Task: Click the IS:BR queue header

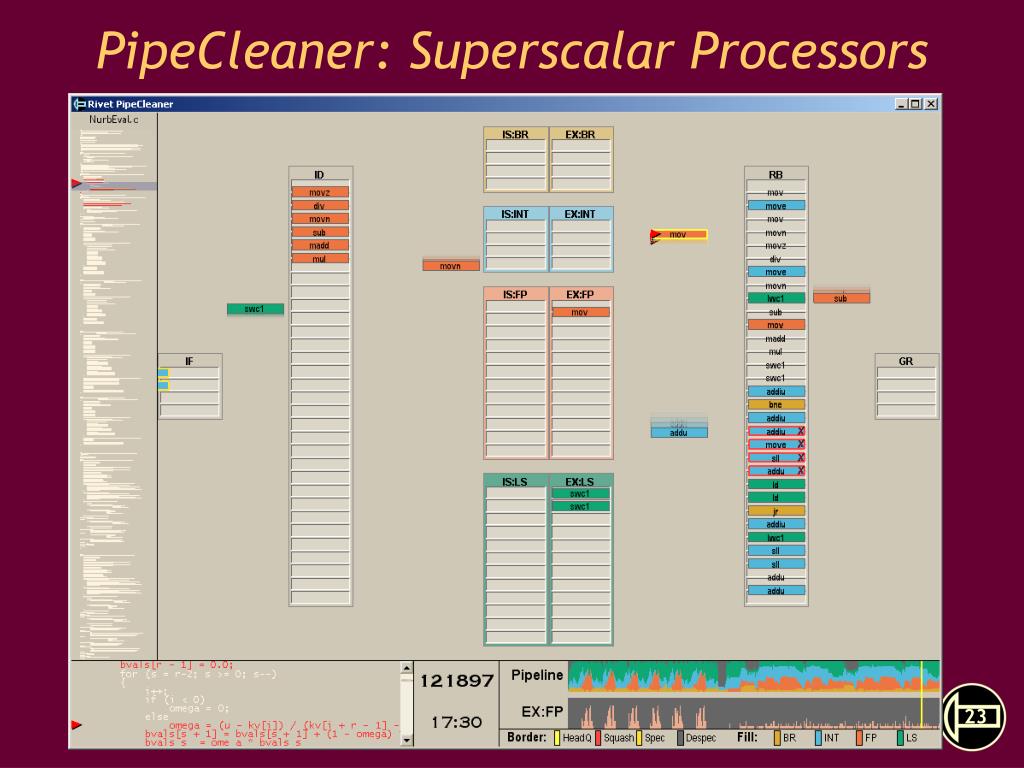Action: coord(515,135)
